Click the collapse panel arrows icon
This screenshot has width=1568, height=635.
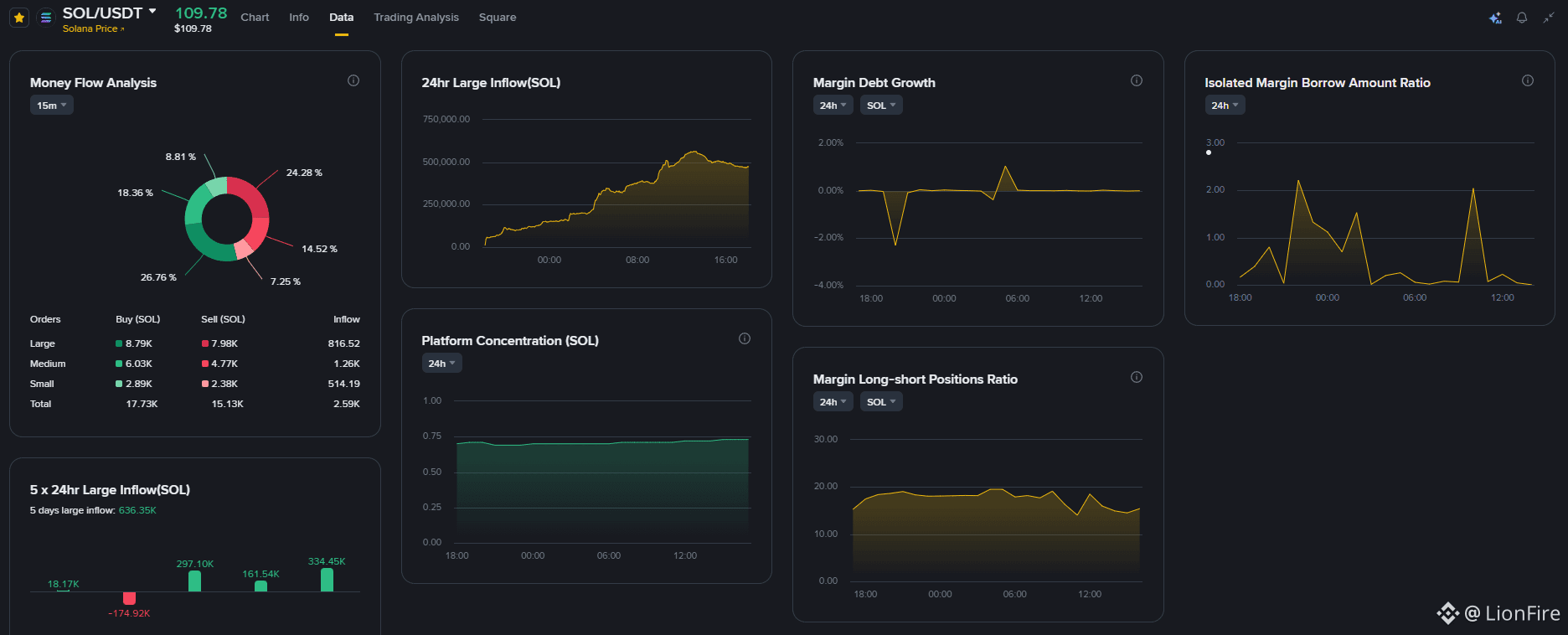coord(1548,18)
